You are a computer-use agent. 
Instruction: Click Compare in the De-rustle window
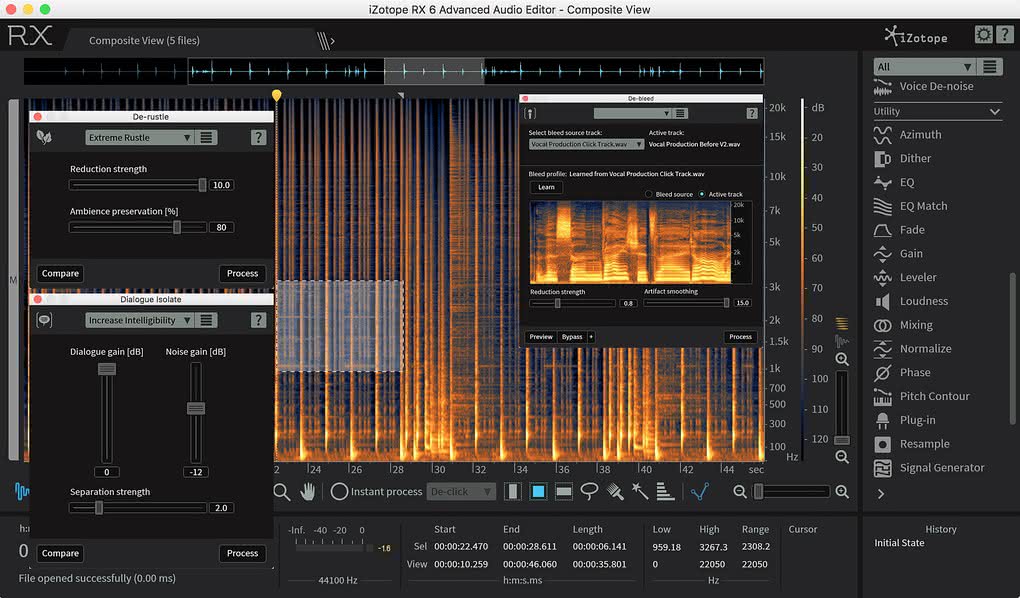[x=60, y=273]
